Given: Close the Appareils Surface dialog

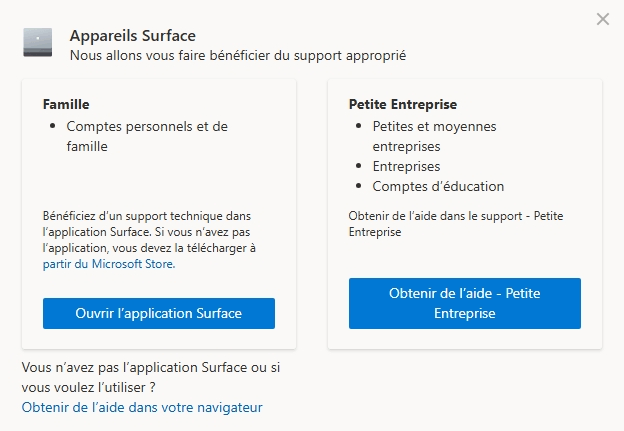Looking at the screenshot, I should tap(602, 19).
